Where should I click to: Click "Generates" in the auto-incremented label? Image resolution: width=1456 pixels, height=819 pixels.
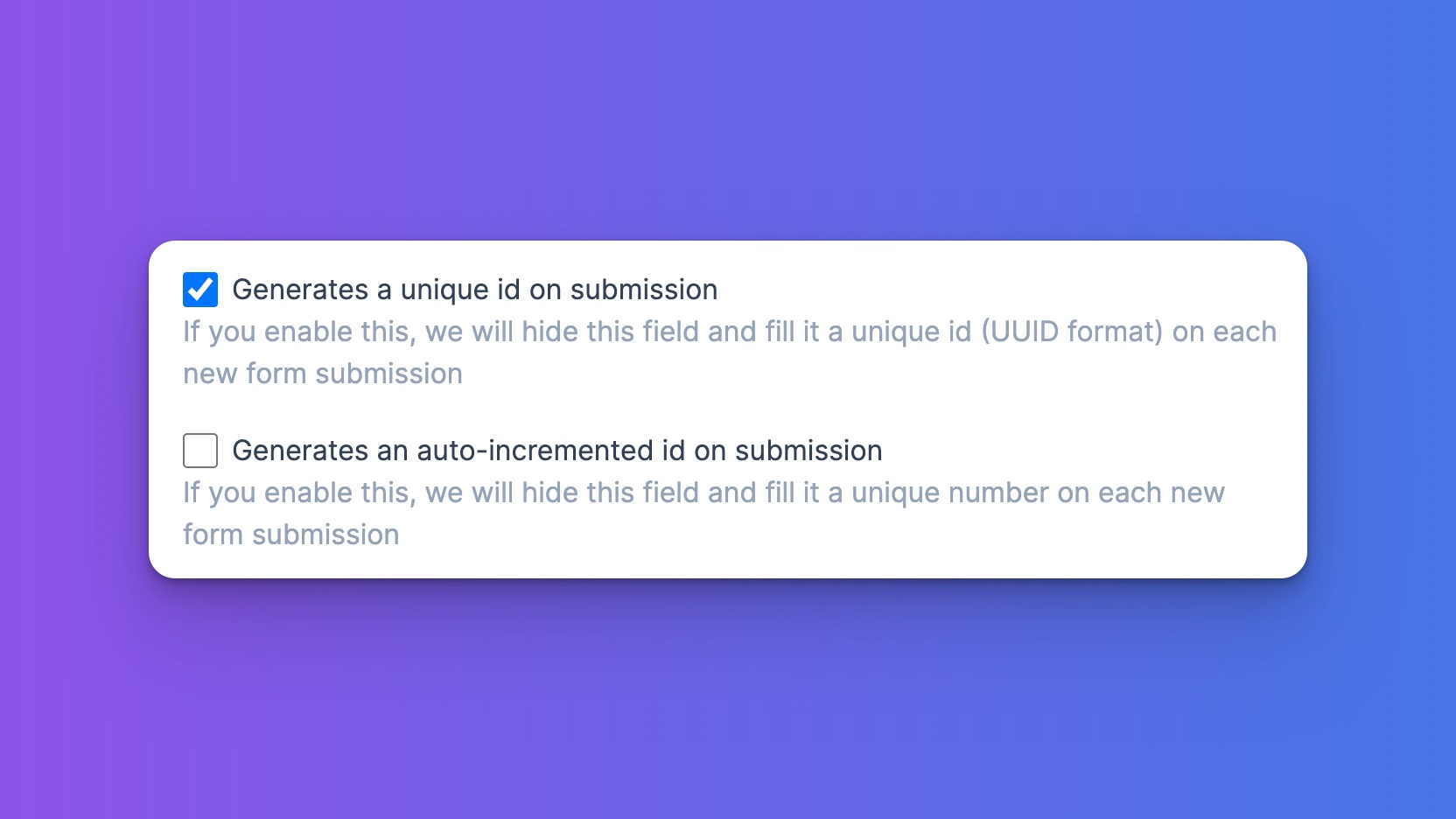coord(300,451)
